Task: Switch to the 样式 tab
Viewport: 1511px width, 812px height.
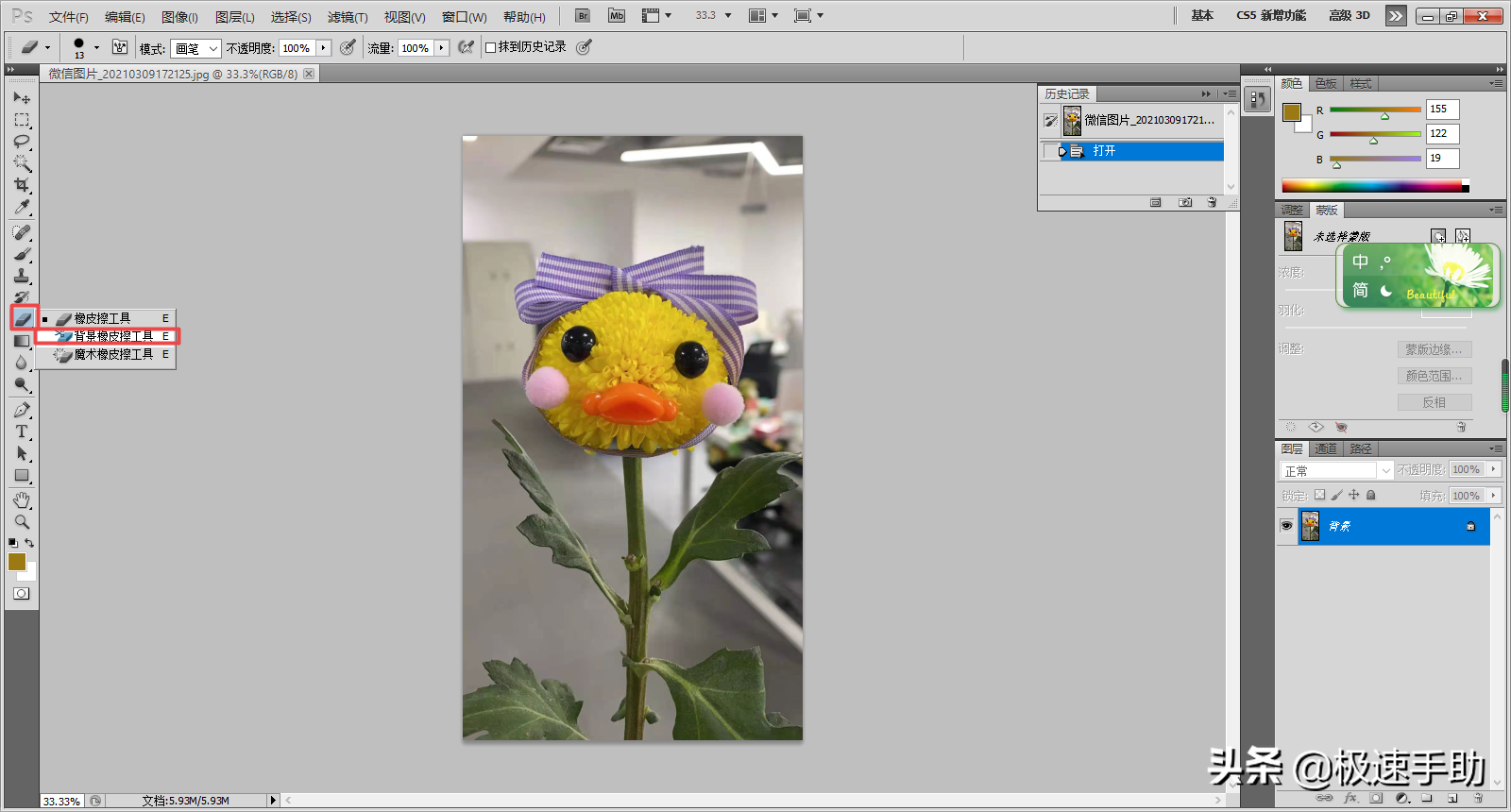Action: [x=1360, y=83]
